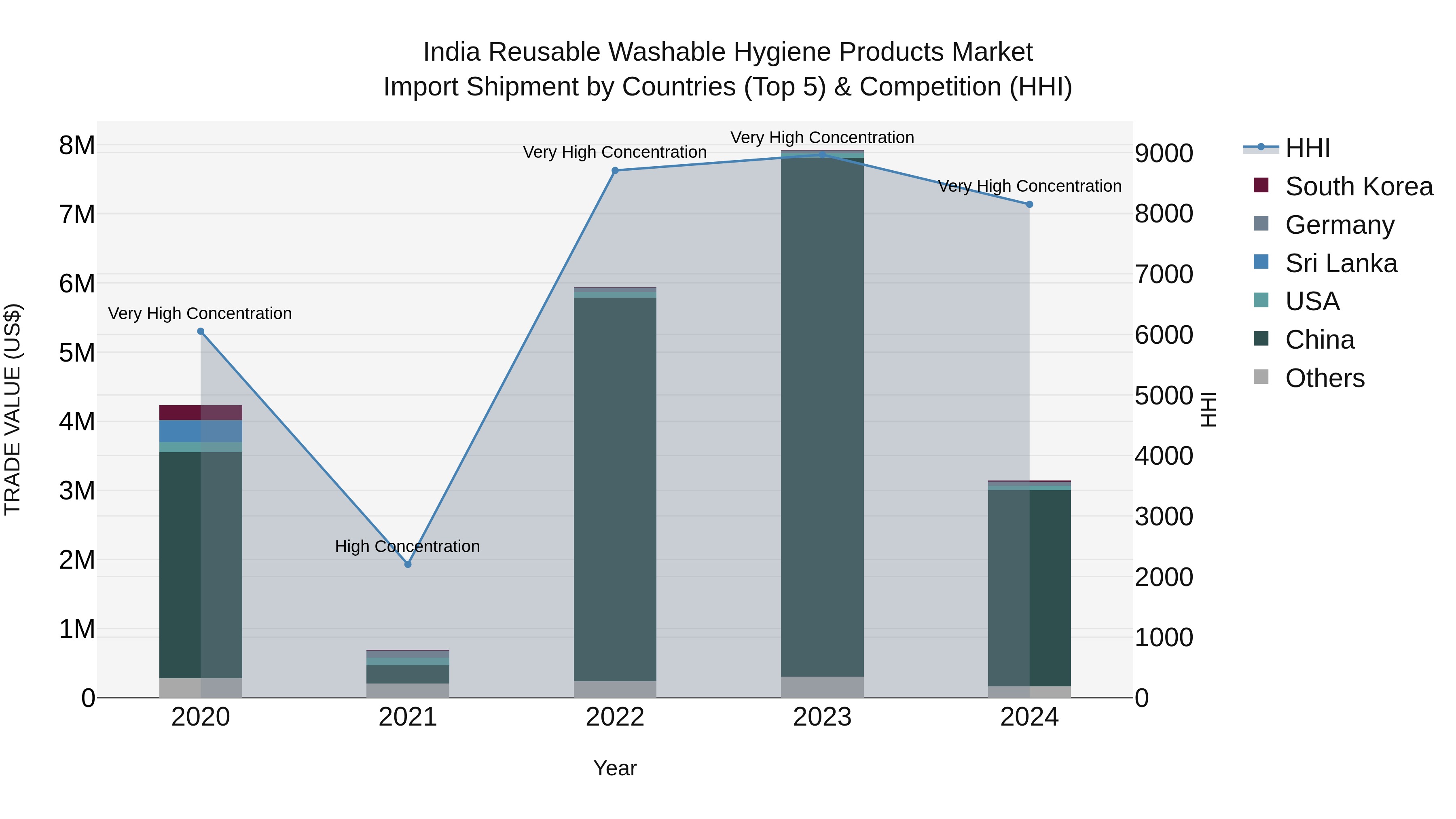Click the HHI data point for 2020
This screenshot has width=1456, height=819.
(x=201, y=332)
